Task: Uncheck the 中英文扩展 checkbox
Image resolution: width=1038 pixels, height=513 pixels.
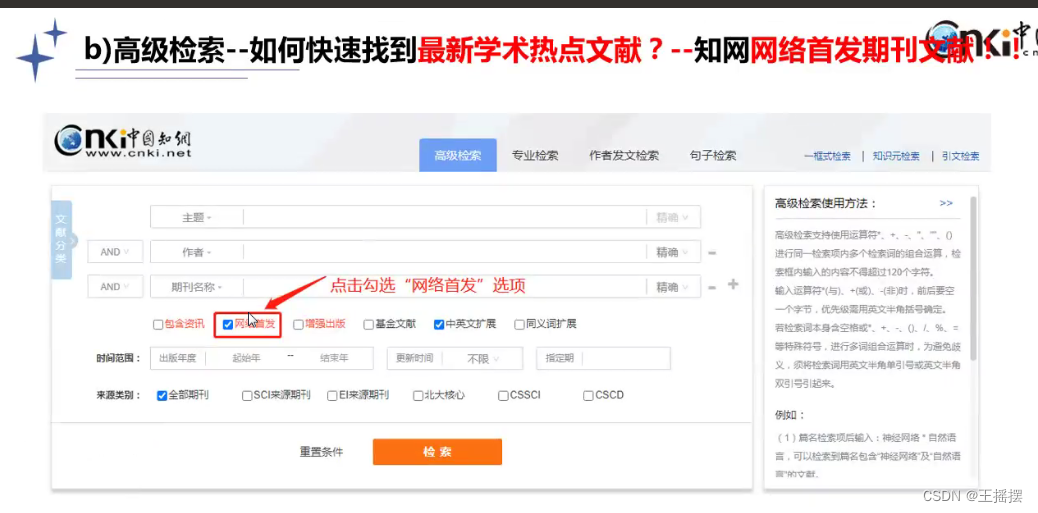Action: click(439, 324)
